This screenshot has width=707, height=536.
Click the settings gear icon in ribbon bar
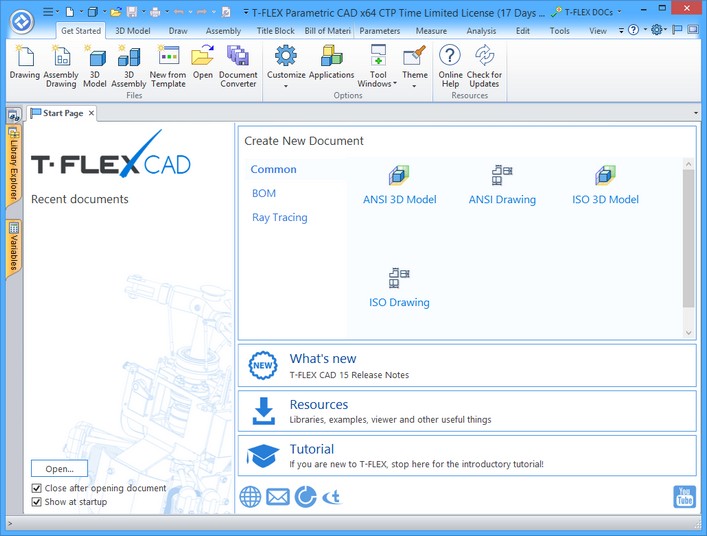[656, 30]
